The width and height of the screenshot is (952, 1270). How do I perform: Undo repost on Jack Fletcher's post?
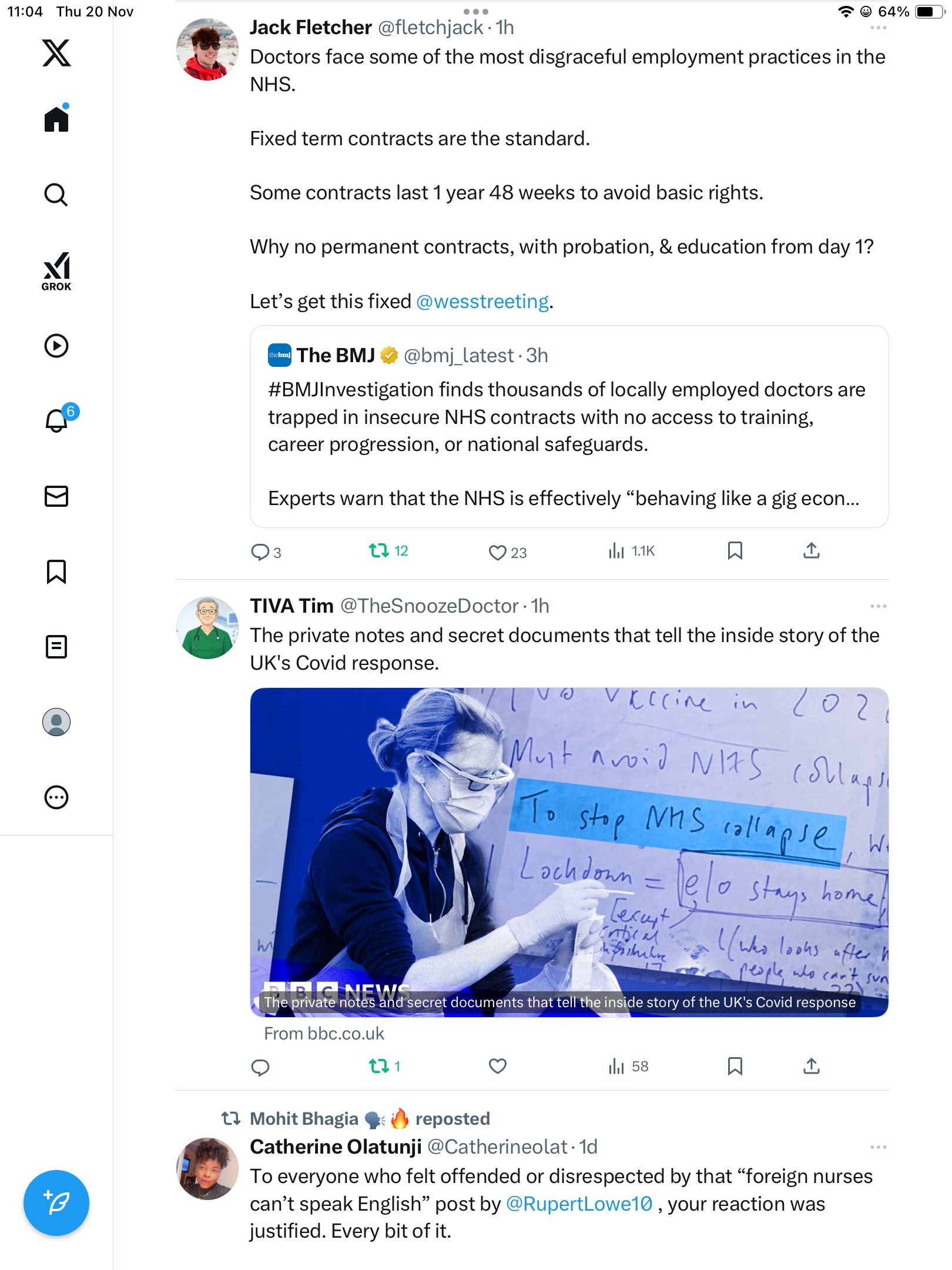[x=379, y=551]
